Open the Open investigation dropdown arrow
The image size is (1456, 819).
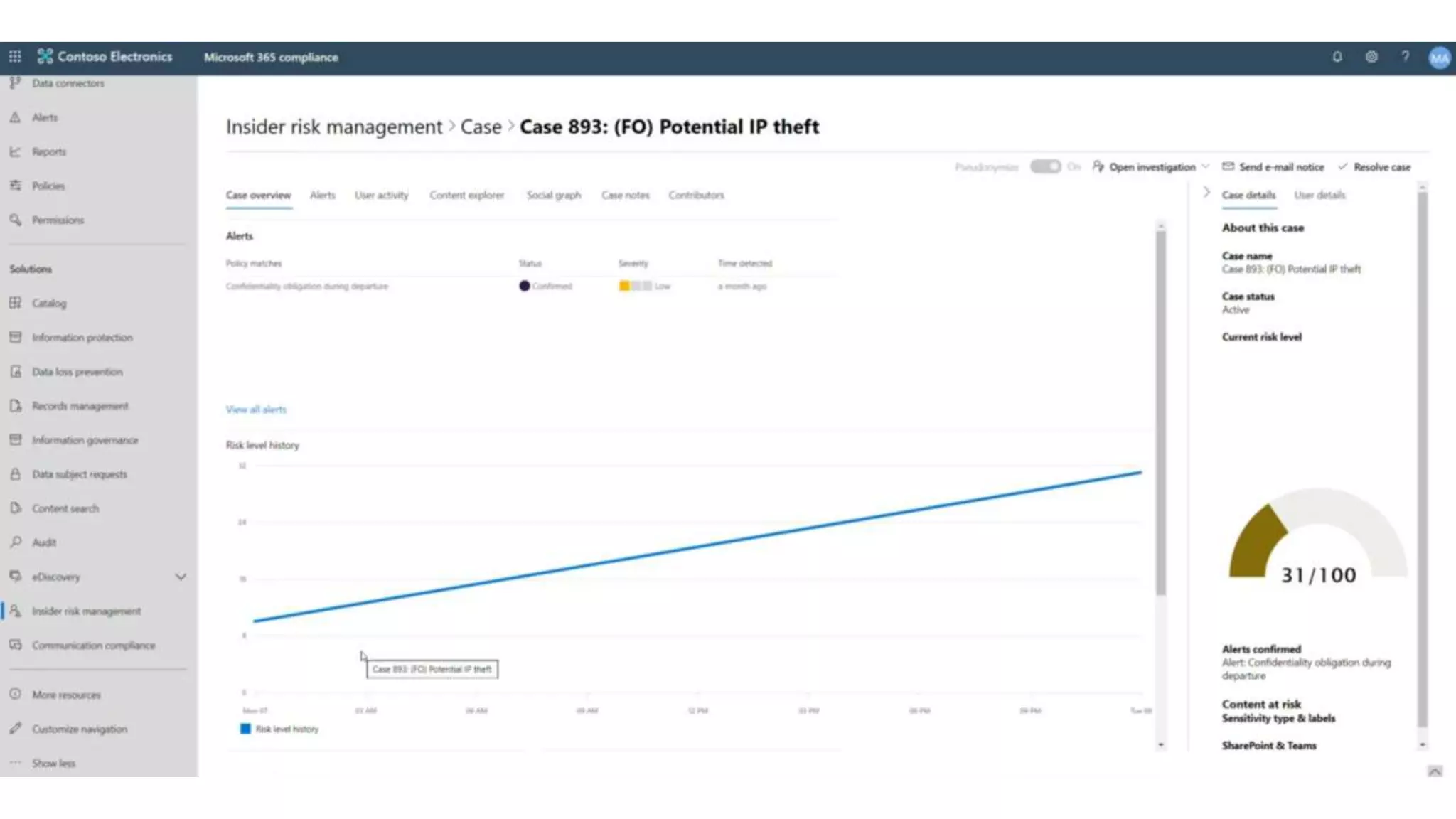click(x=1206, y=166)
